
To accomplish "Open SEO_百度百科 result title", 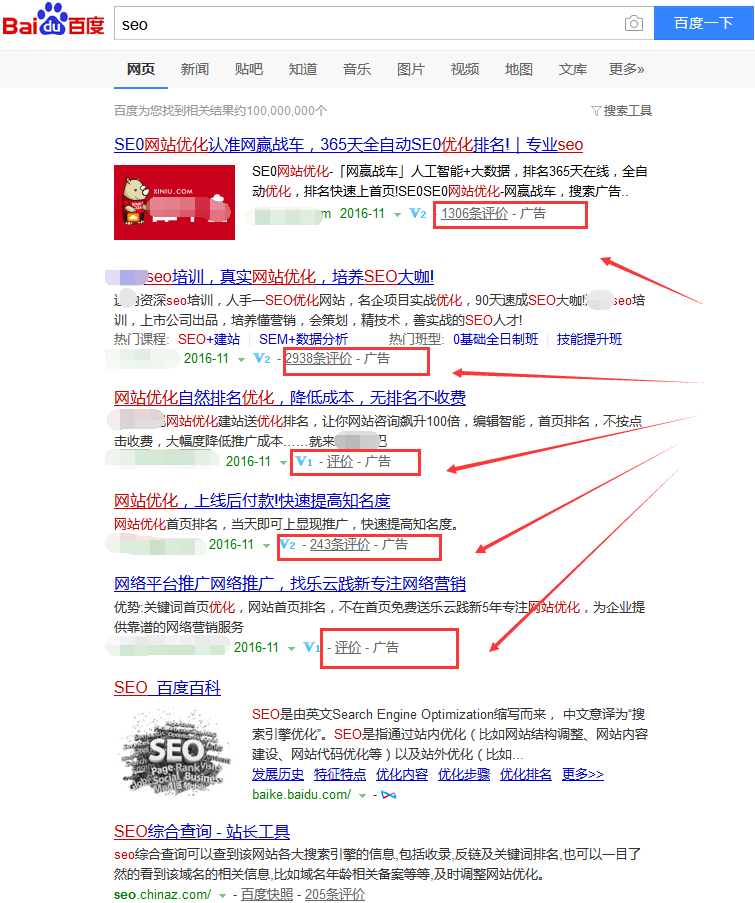I will pyautogui.click(x=167, y=688).
